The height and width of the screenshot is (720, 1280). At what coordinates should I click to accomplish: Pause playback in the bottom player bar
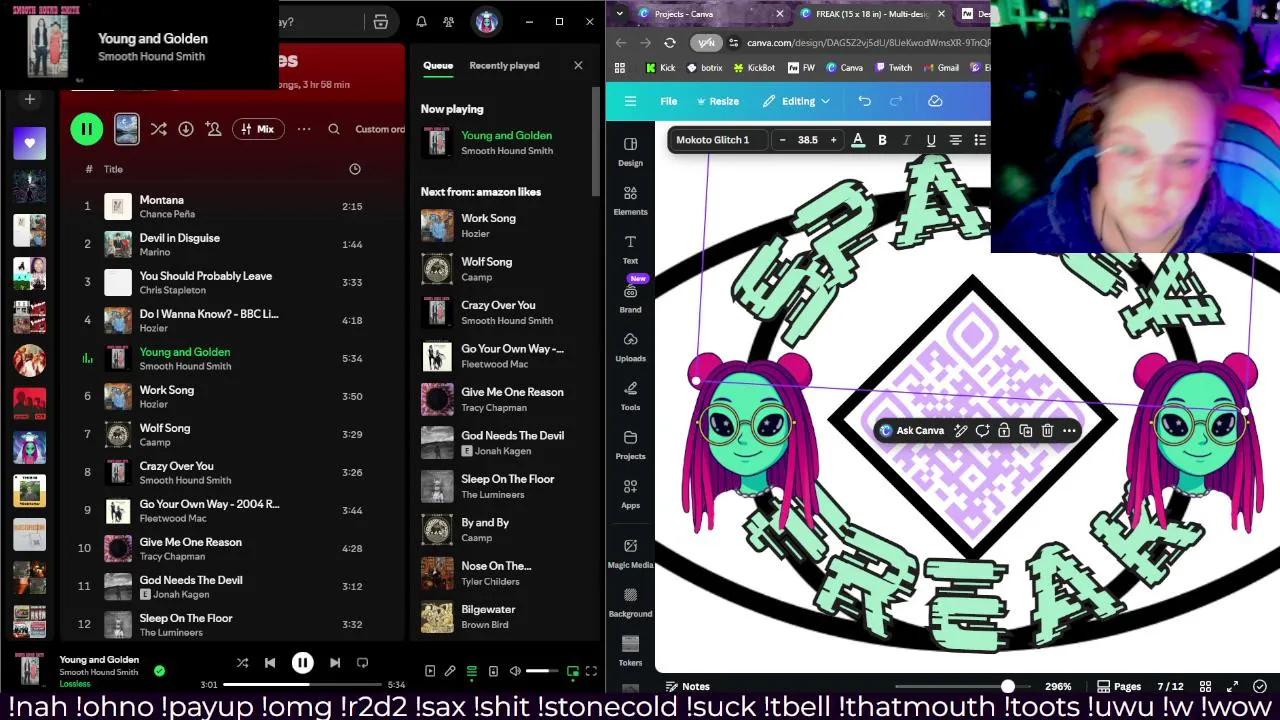pos(302,663)
